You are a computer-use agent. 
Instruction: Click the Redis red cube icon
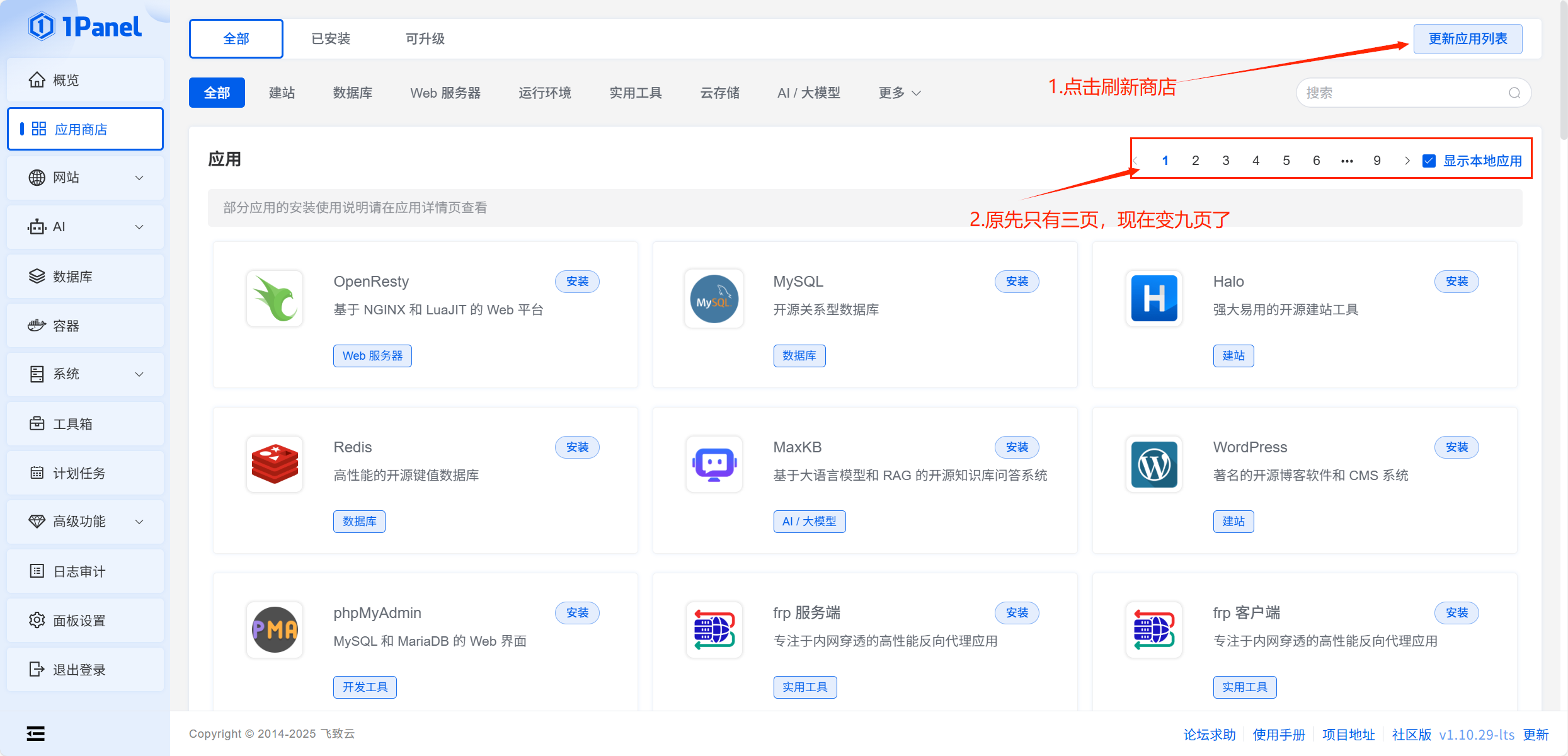(275, 464)
